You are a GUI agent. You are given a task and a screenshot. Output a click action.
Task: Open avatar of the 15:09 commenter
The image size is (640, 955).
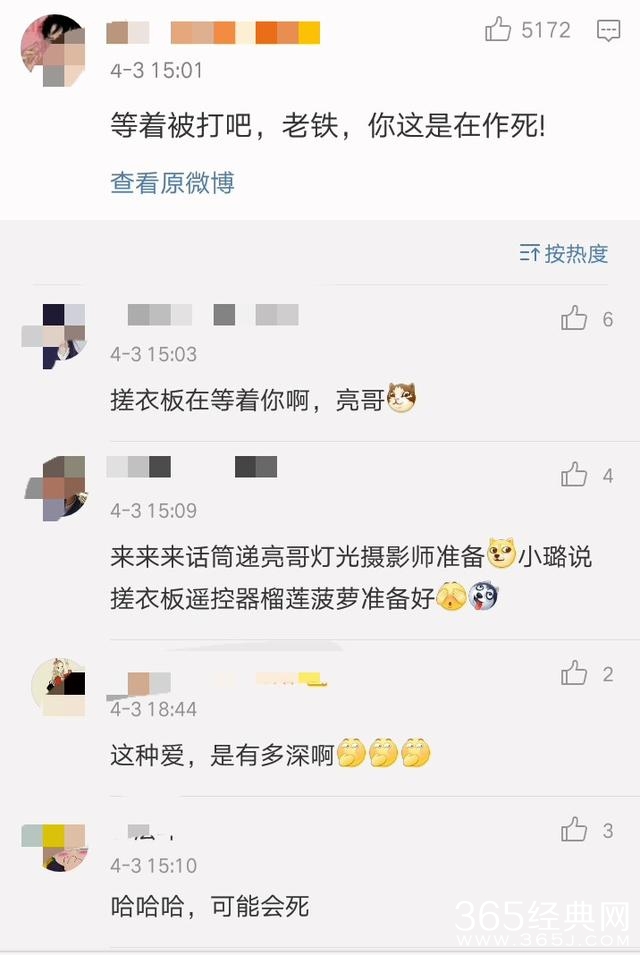coord(55,488)
